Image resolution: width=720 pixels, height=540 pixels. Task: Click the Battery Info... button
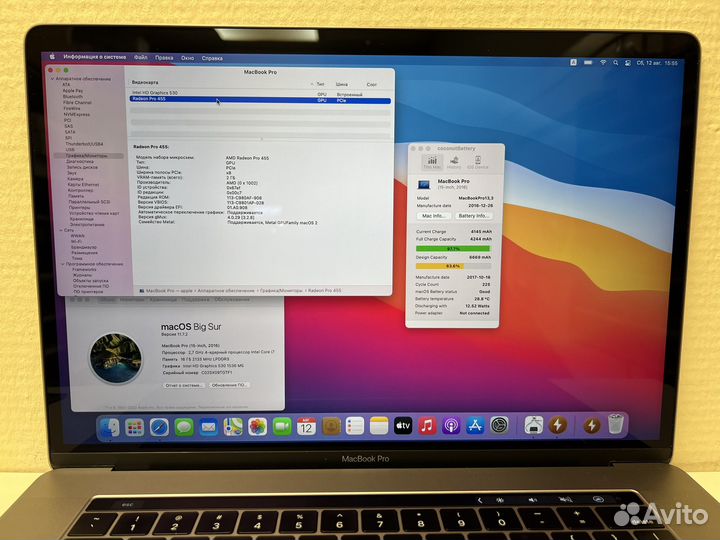pyautogui.click(x=473, y=216)
